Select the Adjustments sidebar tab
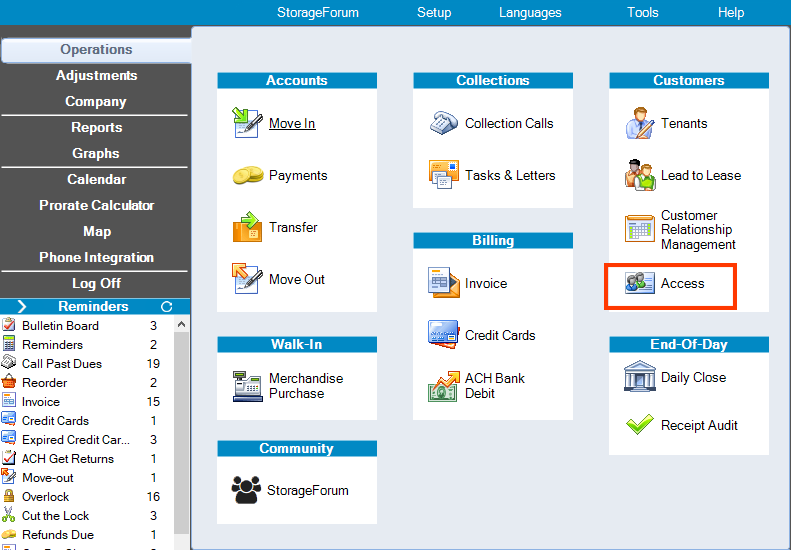Image resolution: width=791 pixels, height=550 pixels. click(96, 76)
